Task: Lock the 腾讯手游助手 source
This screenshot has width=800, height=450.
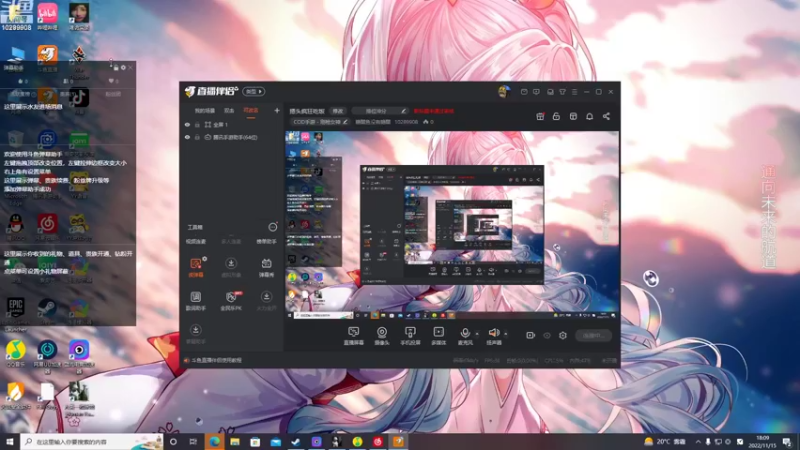Action: 197,137
